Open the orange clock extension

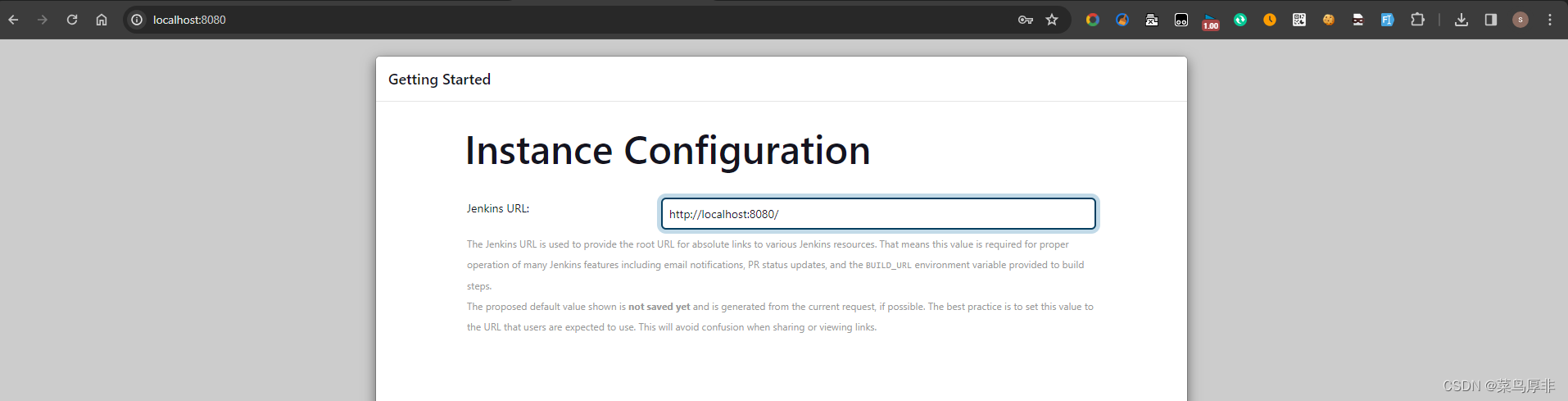pos(1270,20)
